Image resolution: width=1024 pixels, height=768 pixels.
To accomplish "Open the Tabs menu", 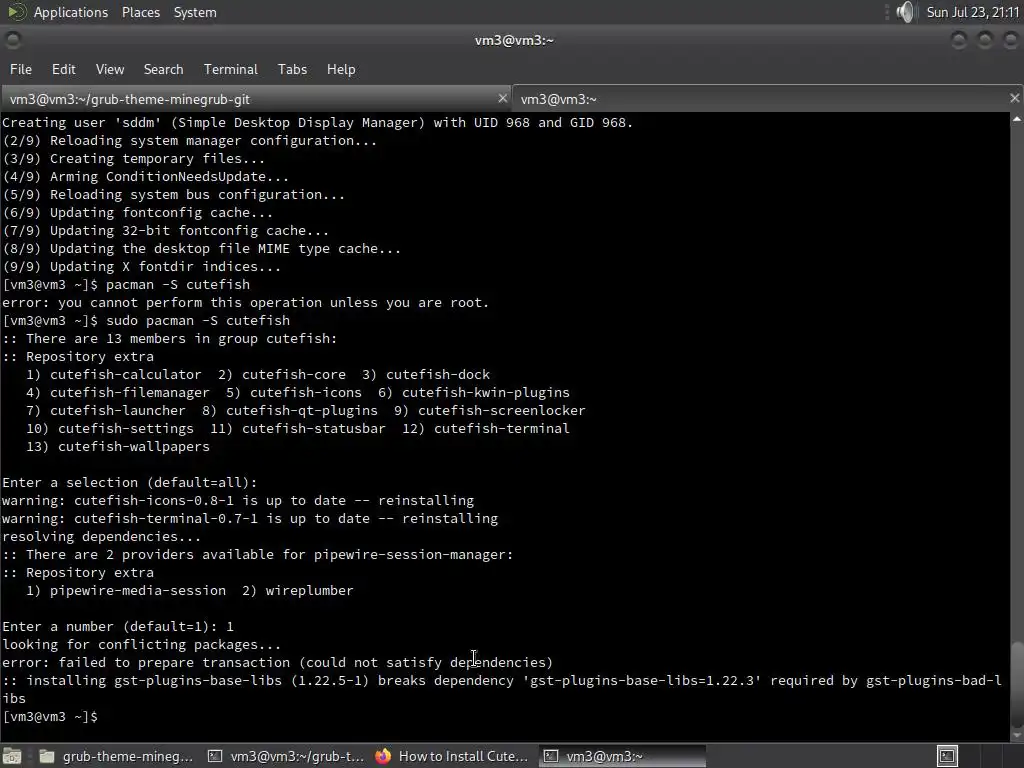I will click(292, 69).
